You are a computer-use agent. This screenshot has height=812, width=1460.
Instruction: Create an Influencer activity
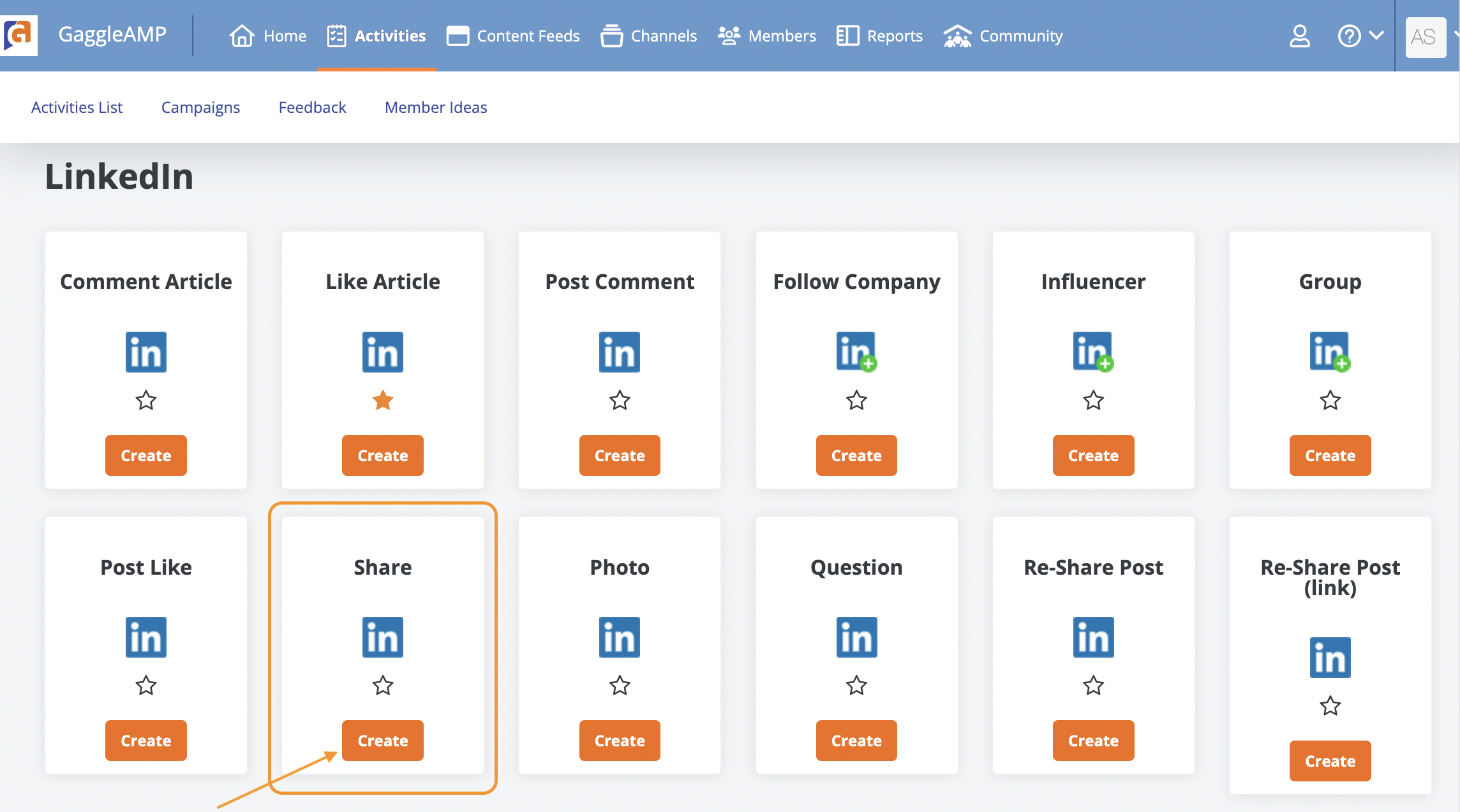point(1093,455)
